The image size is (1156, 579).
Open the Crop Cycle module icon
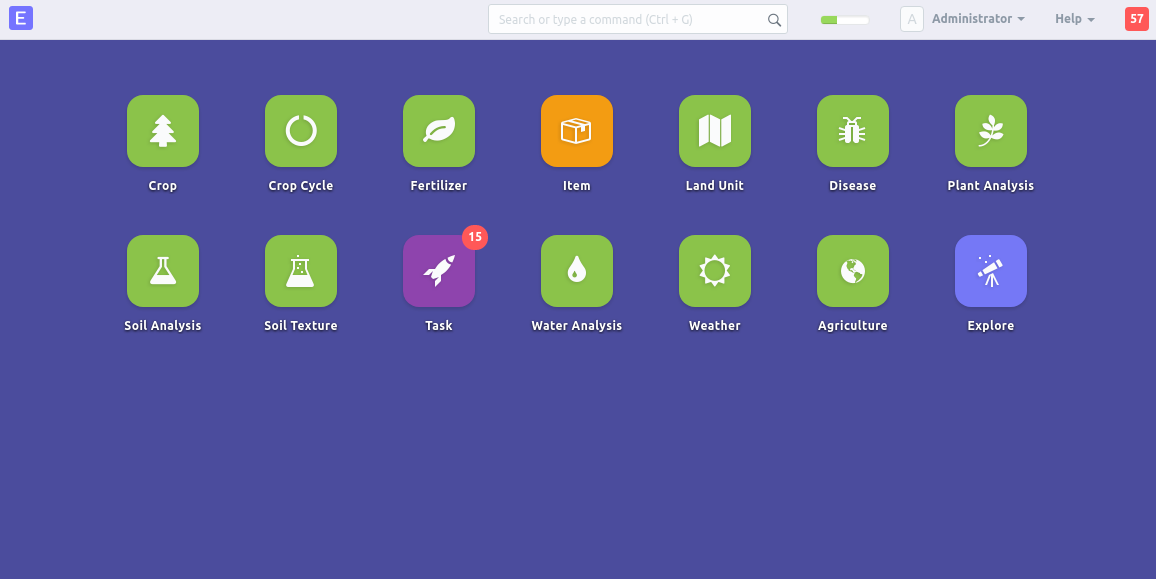pyautogui.click(x=301, y=131)
